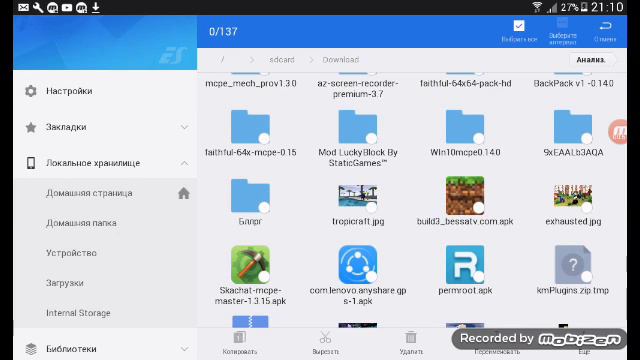Tap the Вырезать (cut) scissors icon
Screen dimensions: 640x360
click(x=325, y=337)
